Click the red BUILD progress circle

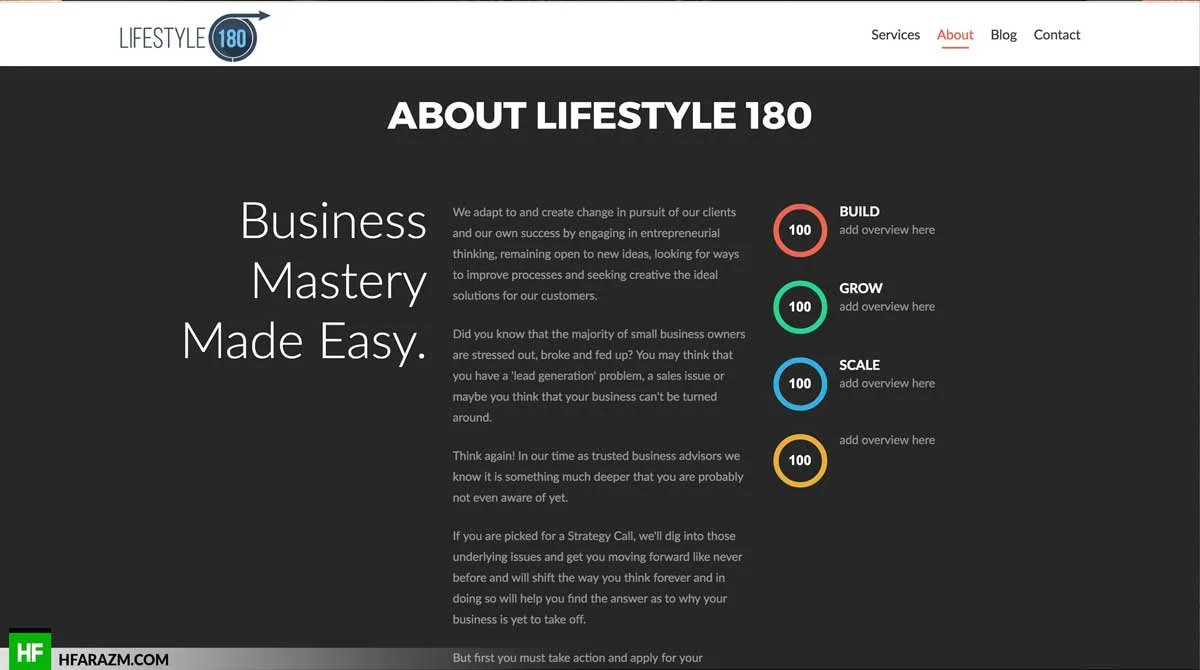click(x=800, y=230)
